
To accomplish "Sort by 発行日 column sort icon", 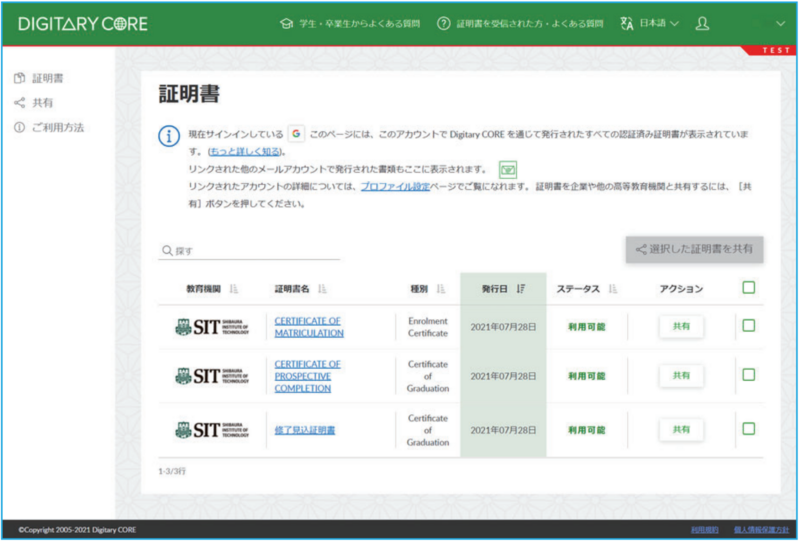I will pyautogui.click(x=521, y=289).
